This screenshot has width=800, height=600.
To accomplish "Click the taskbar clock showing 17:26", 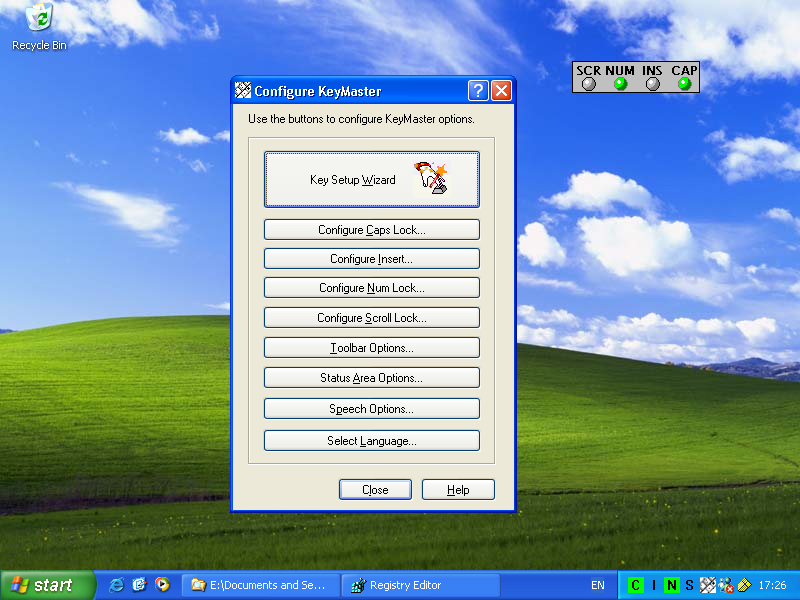I will coord(772,585).
